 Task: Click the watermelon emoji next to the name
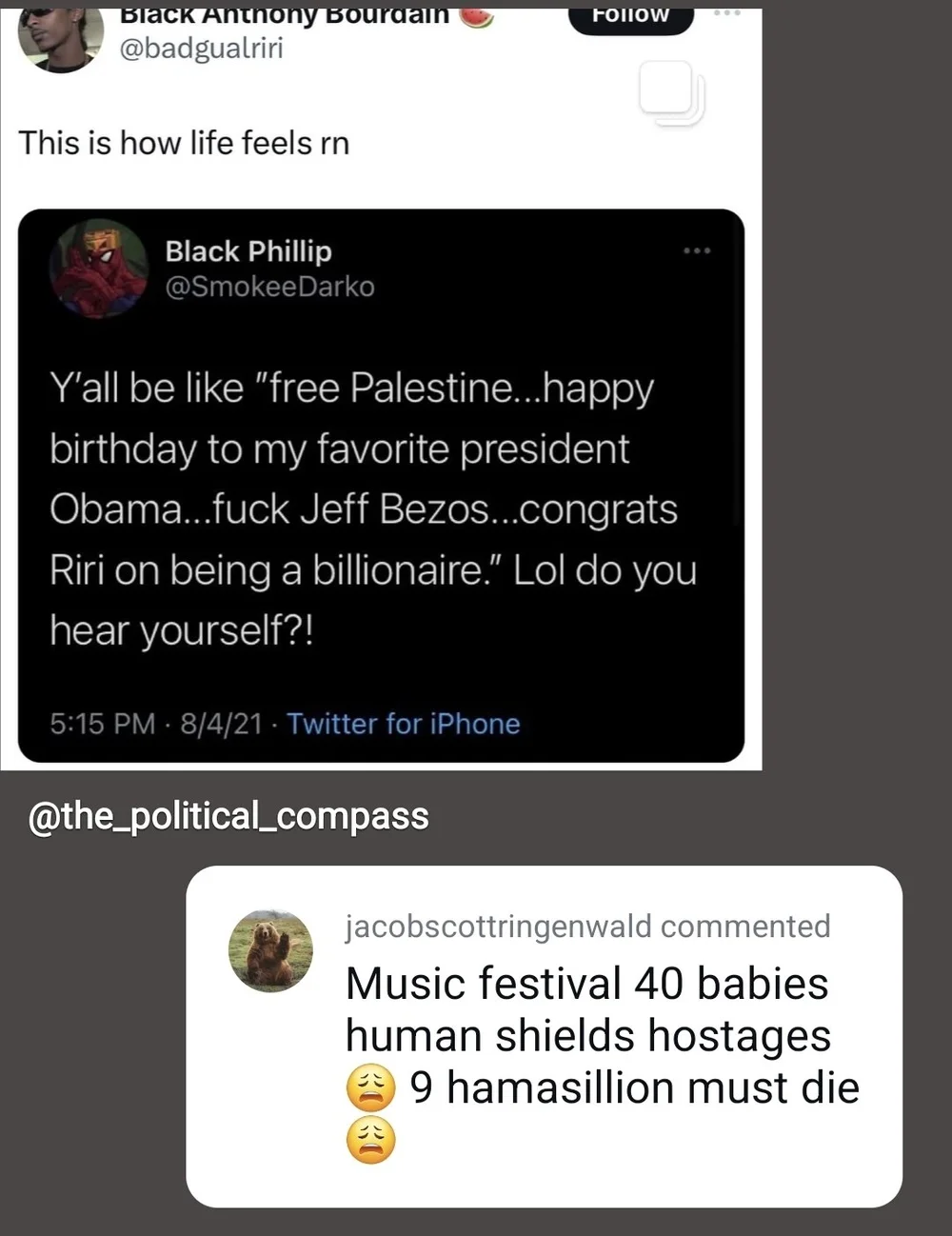pyautogui.click(x=477, y=16)
